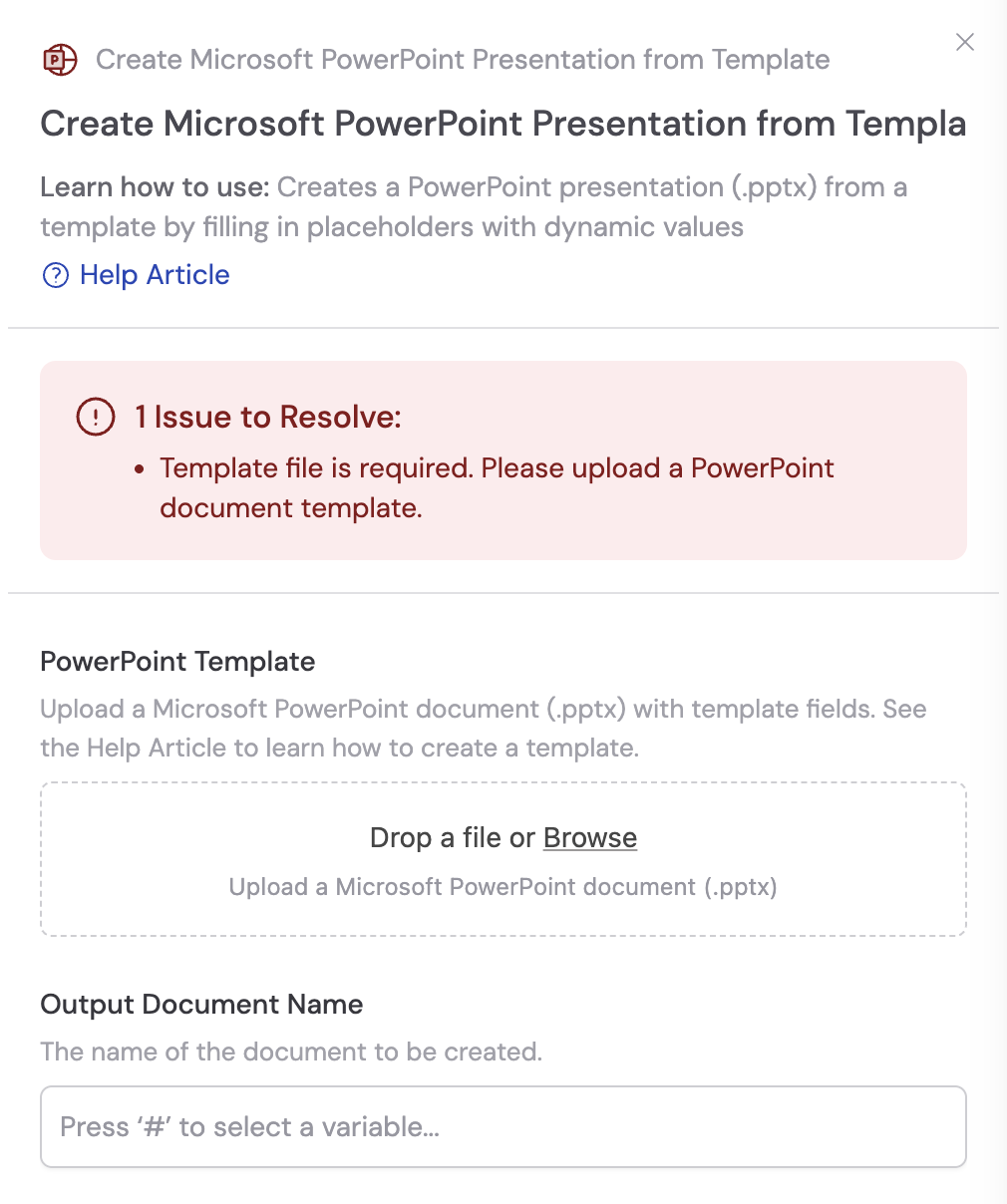The height and width of the screenshot is (1204, 1007).
Task: Click the question mark icon beside Help Article
Action: point(54,274)
